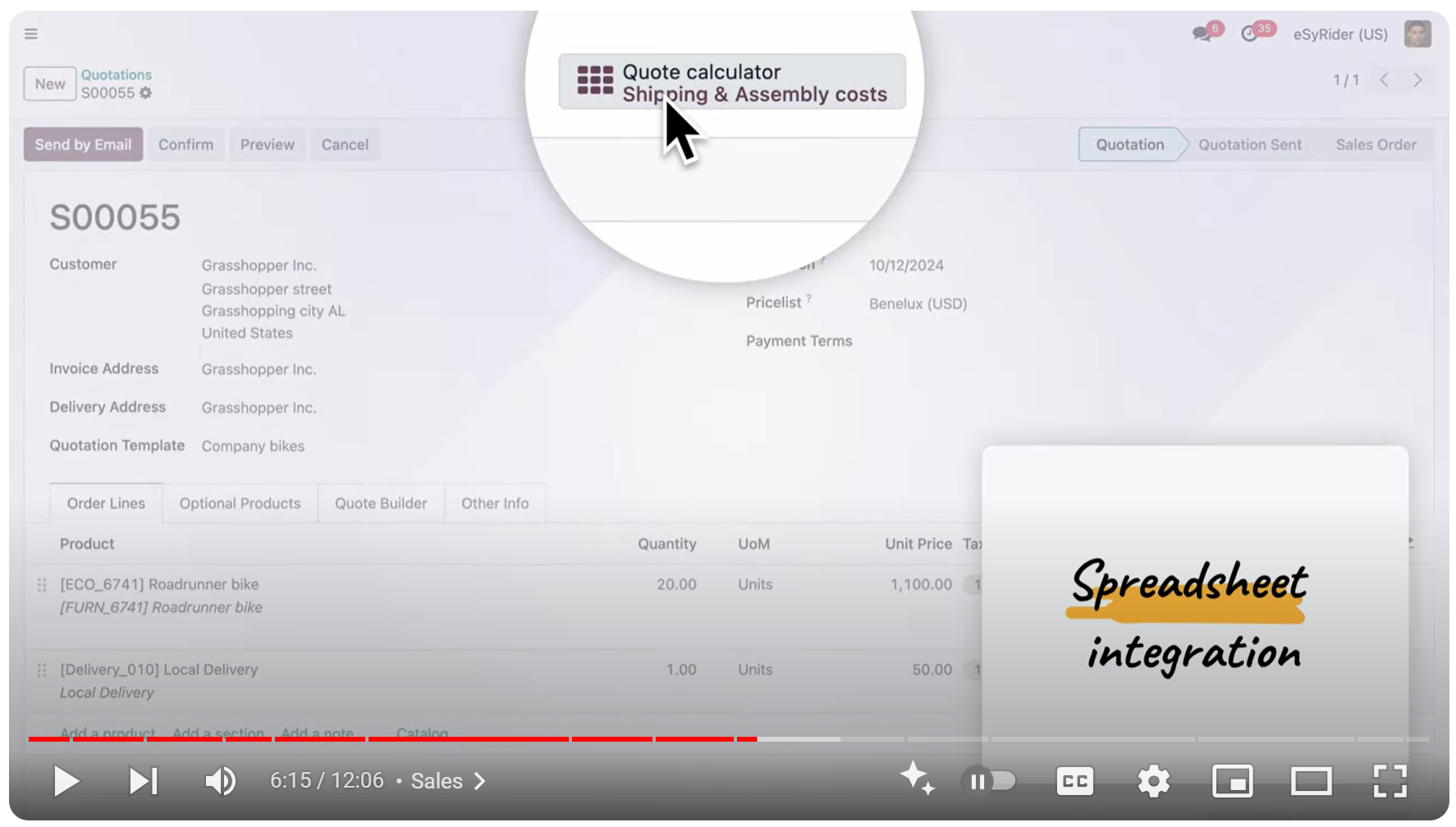1456x827 pixels.
Task: Open the Delivery Address field
Action: (x=259, y=409)
